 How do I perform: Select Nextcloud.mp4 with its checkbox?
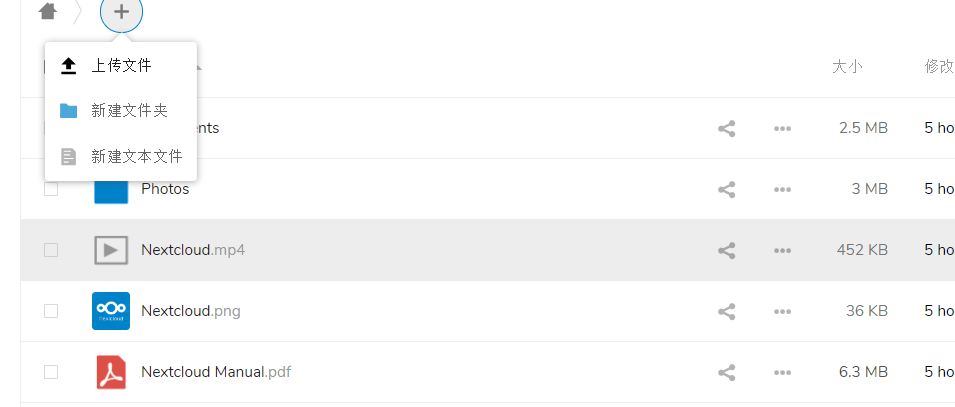(x=51, y=250)
